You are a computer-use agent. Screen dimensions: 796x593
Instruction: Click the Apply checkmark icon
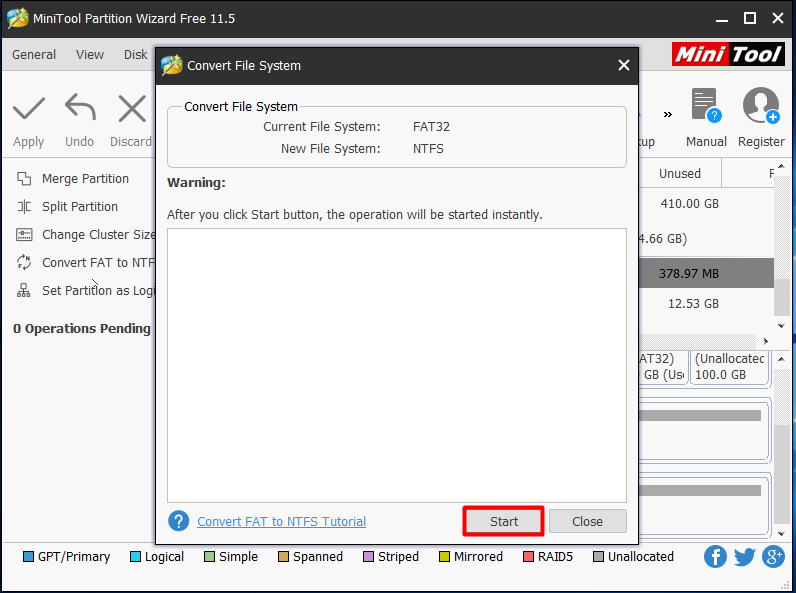(28, 108)
